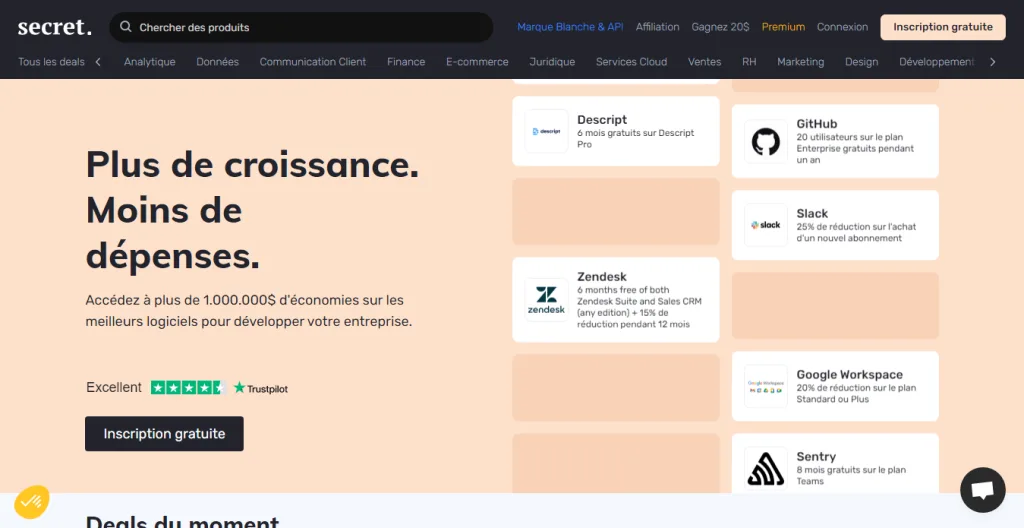Open the Ventes category
Screen dimensions: 1024x528
[x=705, y=61]
